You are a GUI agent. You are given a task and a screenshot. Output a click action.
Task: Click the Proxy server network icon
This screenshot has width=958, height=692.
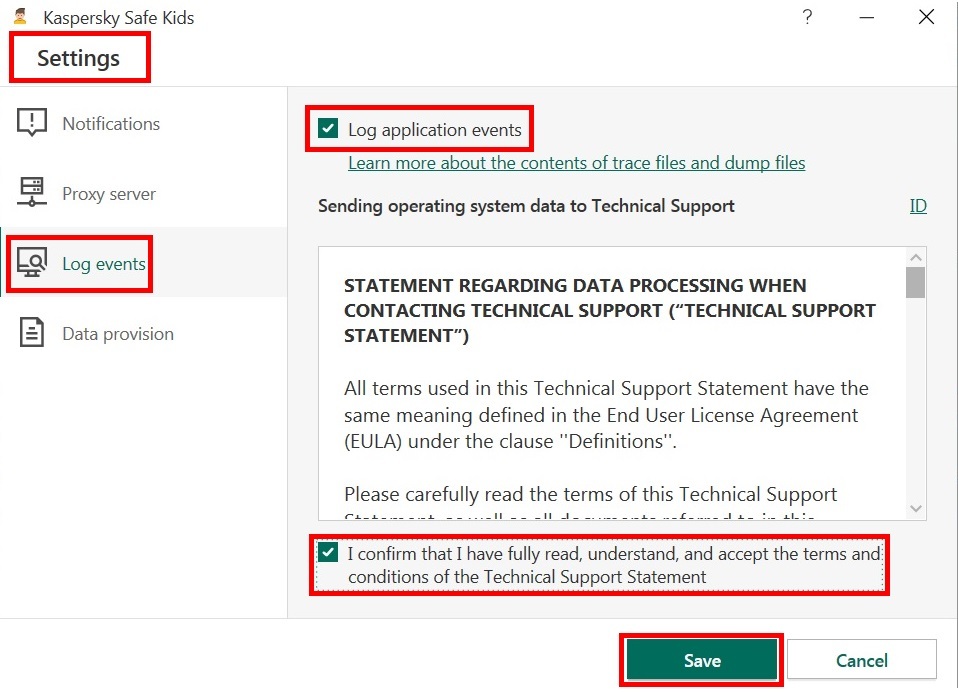[32, 192]
